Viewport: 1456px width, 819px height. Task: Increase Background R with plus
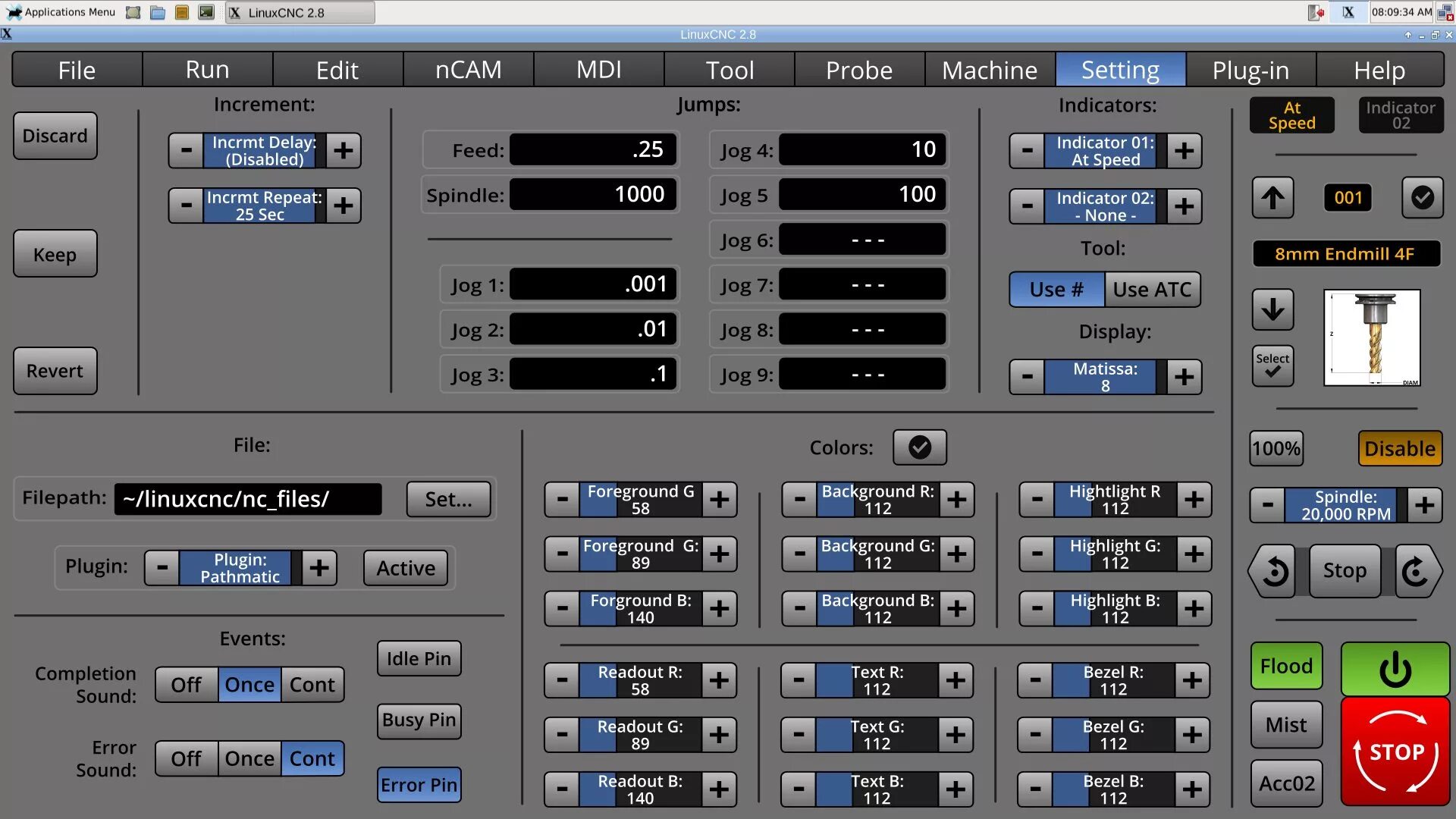957,500
